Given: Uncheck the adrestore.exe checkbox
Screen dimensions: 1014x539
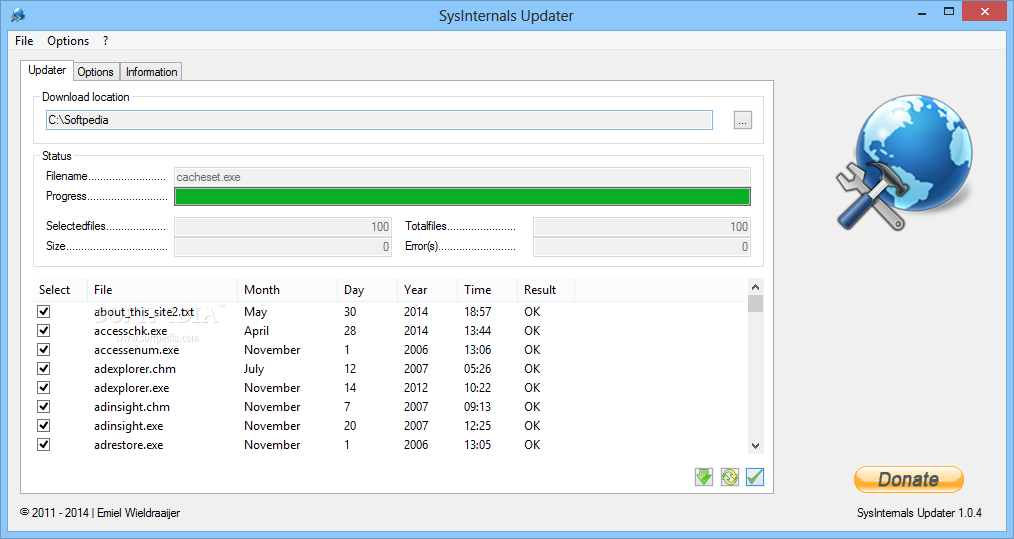Looking at the screenshot, I should coord(43,445).
